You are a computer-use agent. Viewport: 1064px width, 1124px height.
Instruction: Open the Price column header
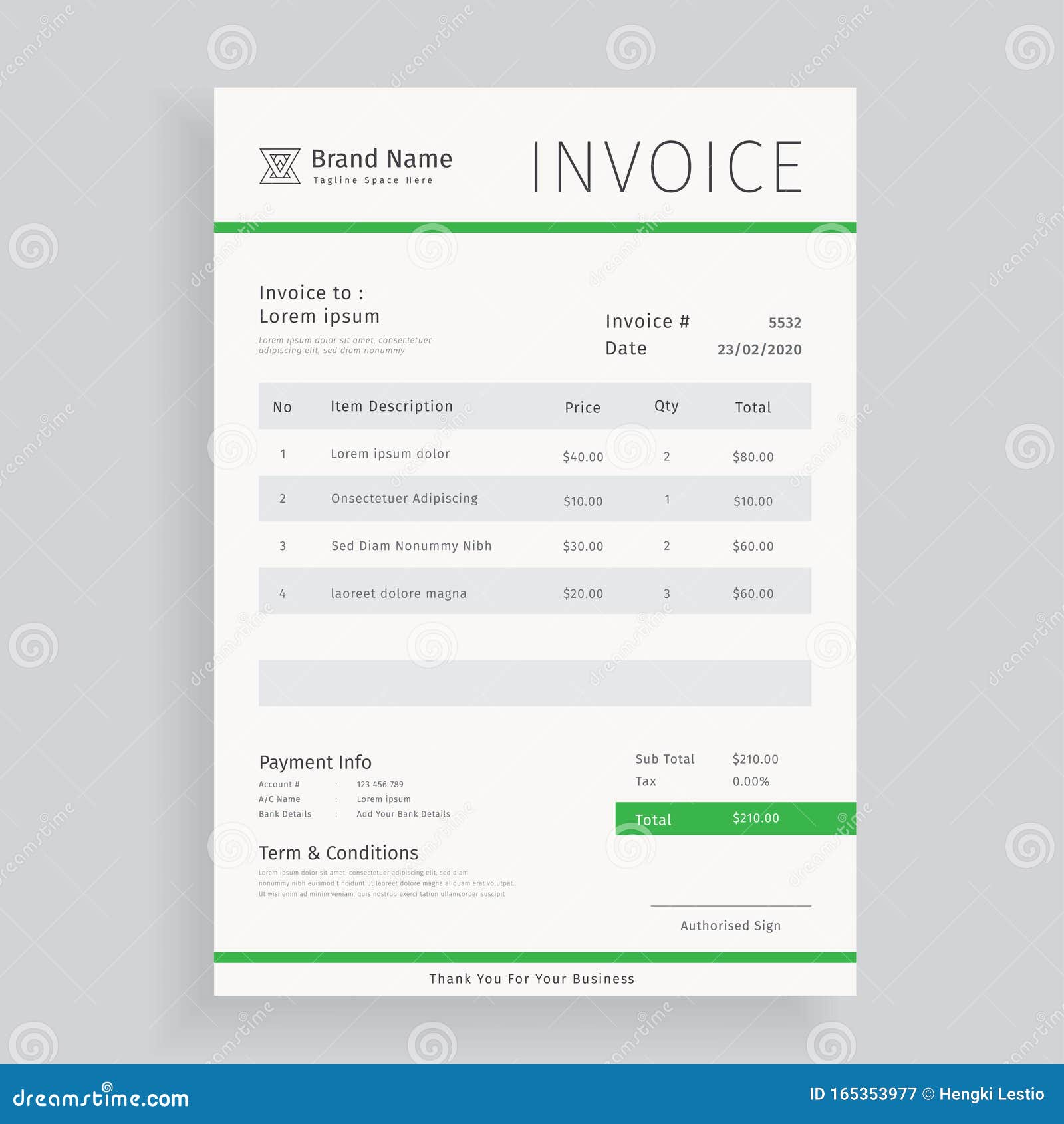point(583,407)
